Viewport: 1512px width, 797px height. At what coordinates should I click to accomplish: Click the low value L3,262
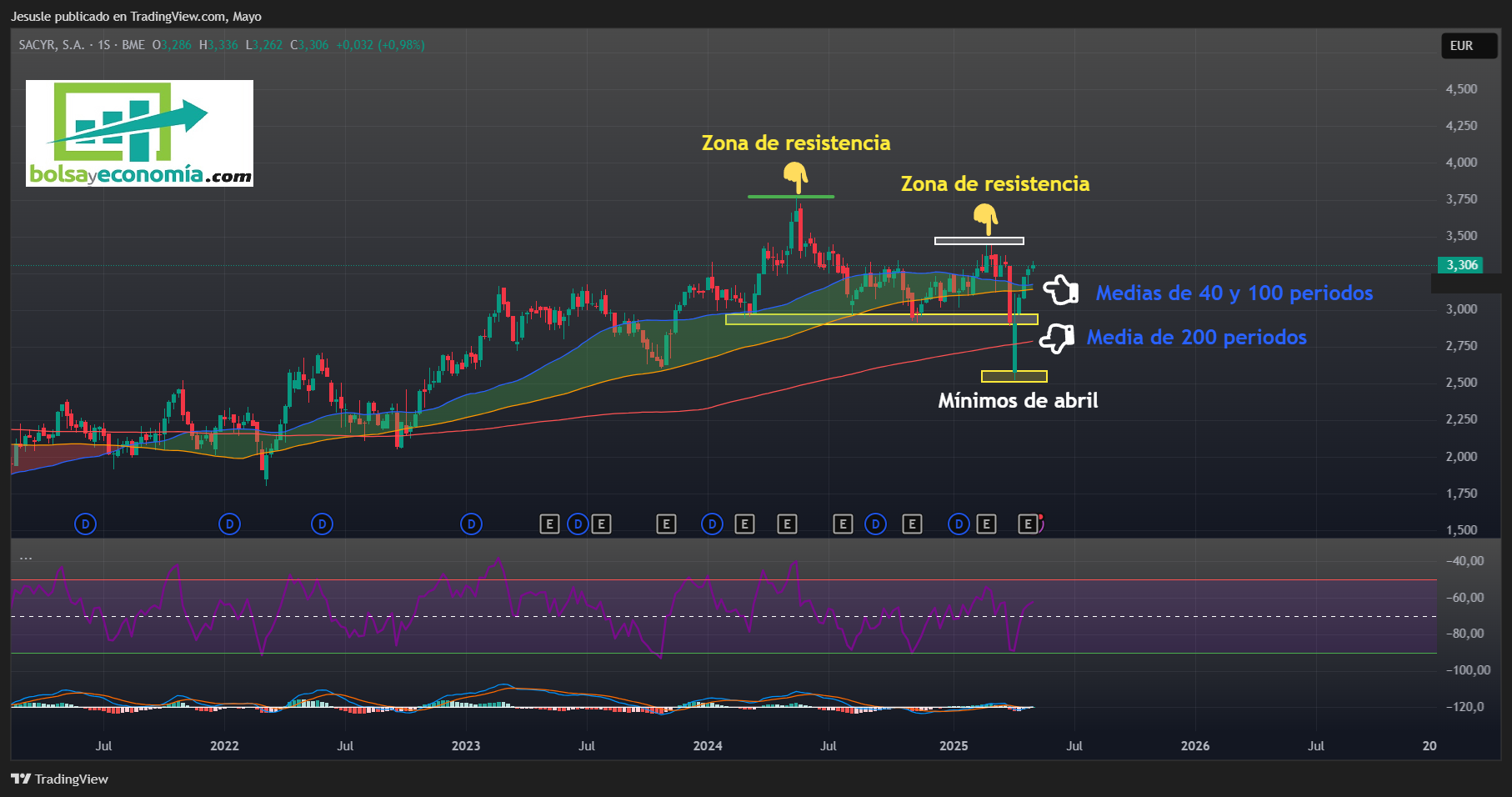[x=264, y=45]
